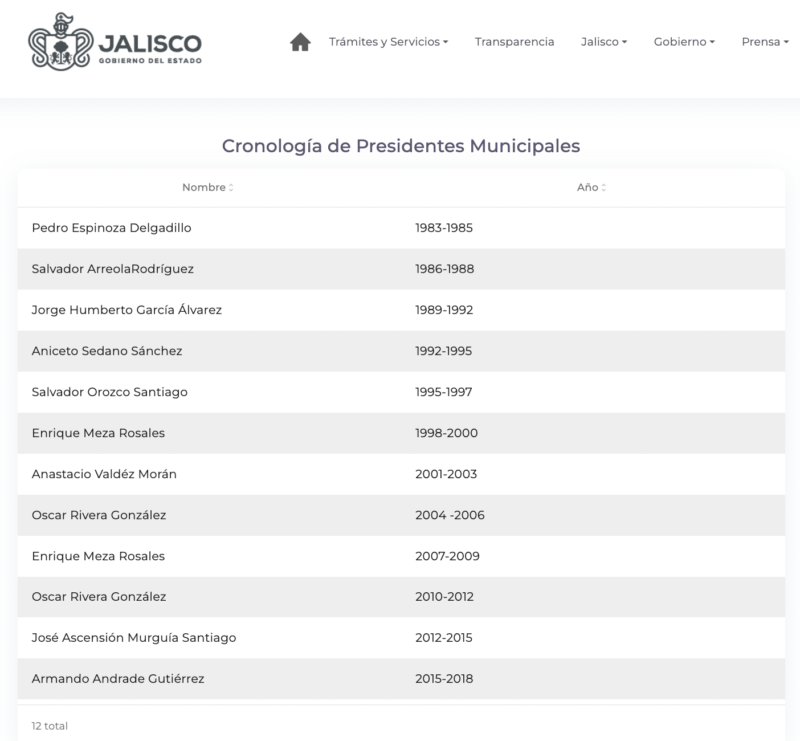Click the Cronología de Presidentes Municipales heading
The image size is (800, 741).
click(400, 146)
